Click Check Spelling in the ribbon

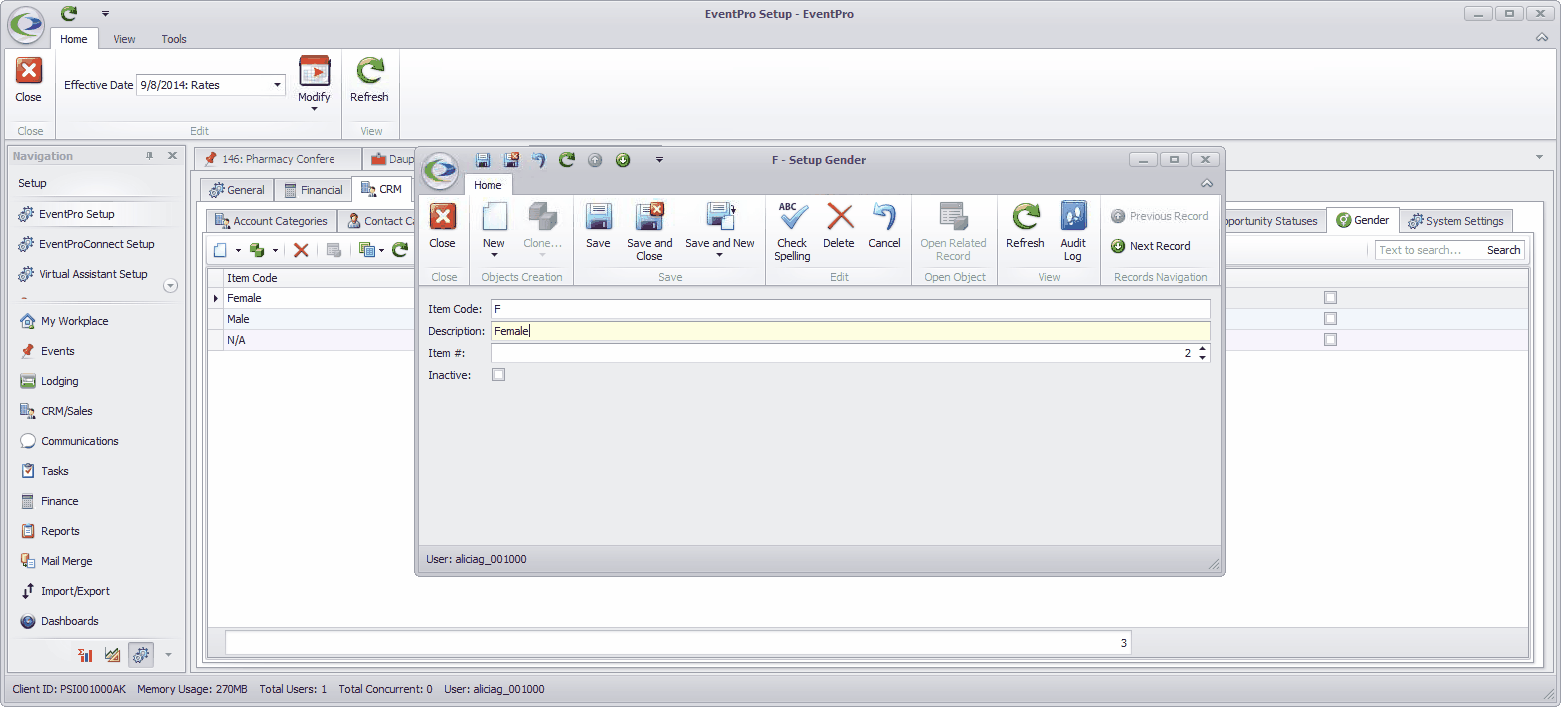[792, 232]
